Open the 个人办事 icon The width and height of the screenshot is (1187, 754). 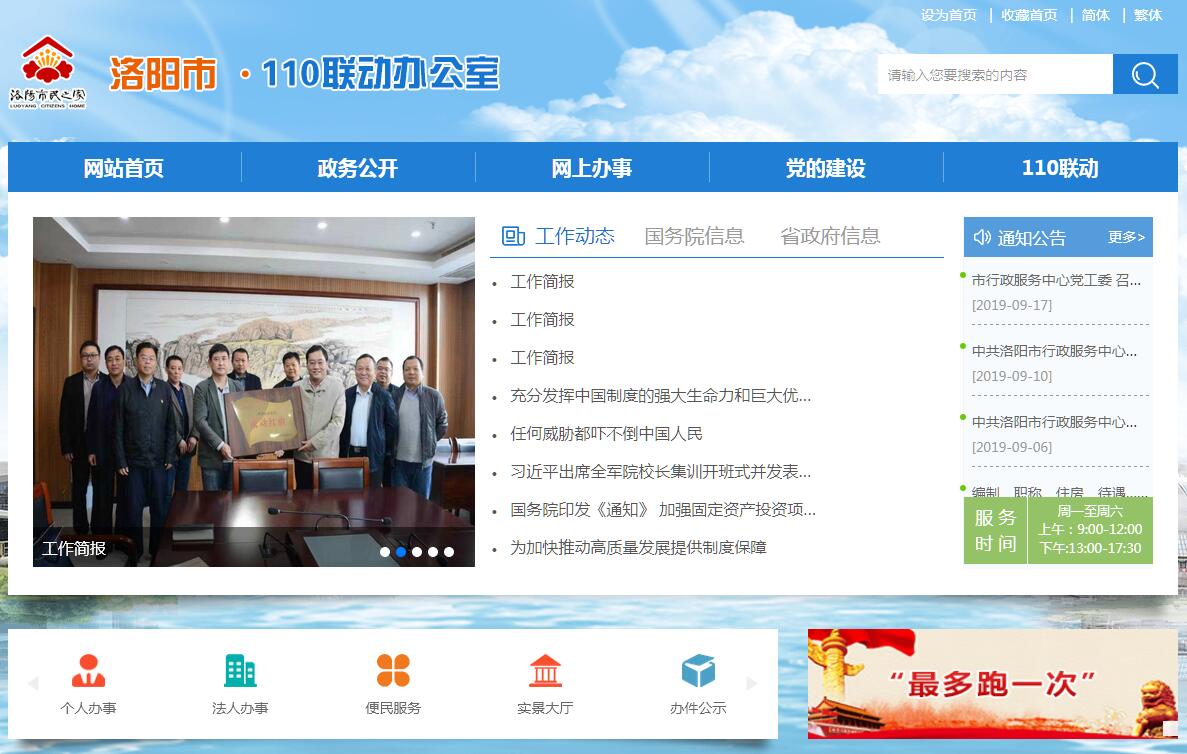[x=88, y=671]
